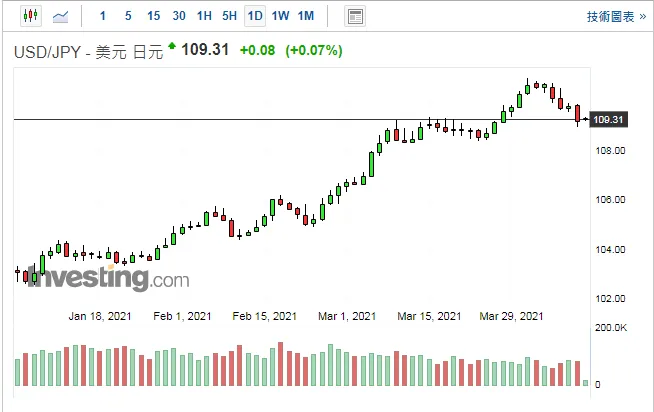Click the Feb 15, 2021 date label

(264, 316)
